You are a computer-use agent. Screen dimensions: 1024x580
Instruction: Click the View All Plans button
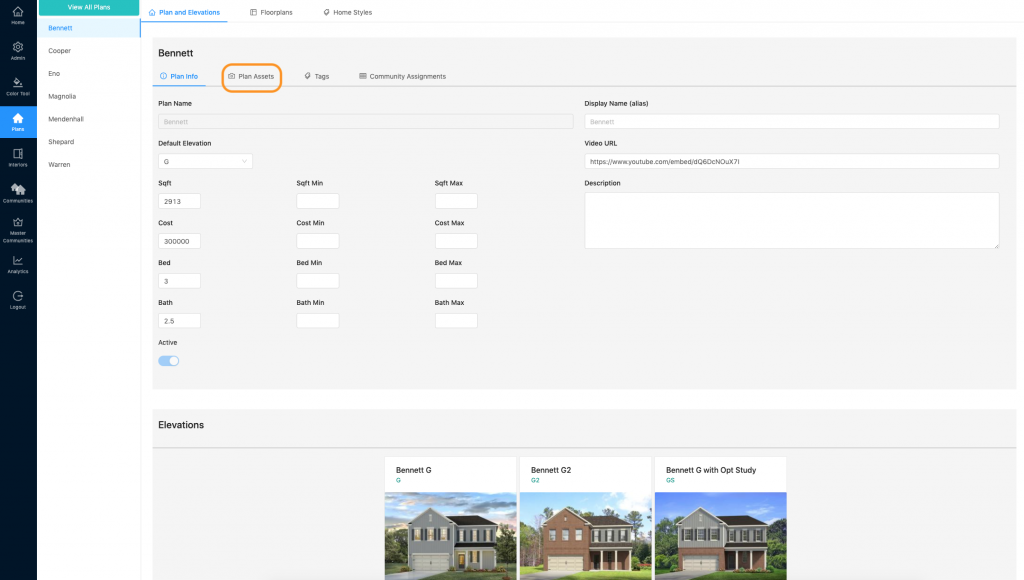click(89, 7)
